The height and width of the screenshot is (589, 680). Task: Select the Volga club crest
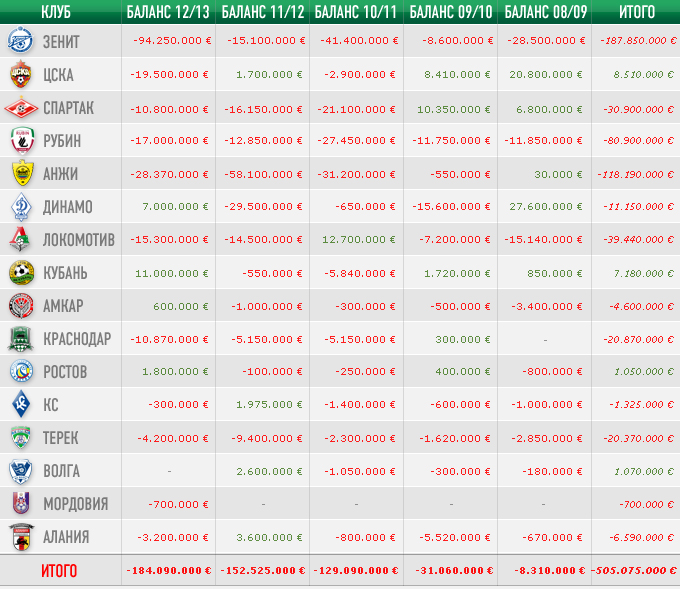click(20, 471)
